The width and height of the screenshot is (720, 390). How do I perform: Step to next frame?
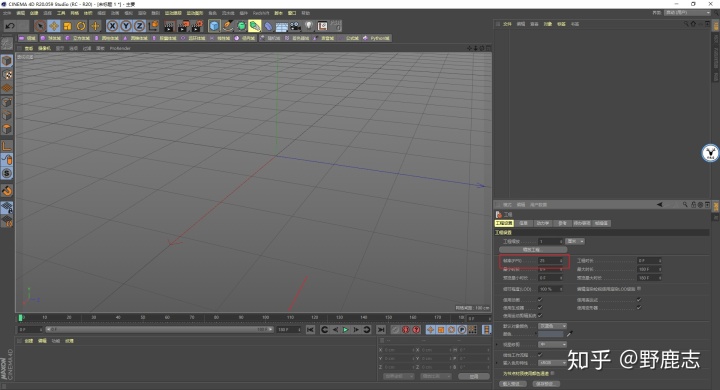(x=356, y=330)
